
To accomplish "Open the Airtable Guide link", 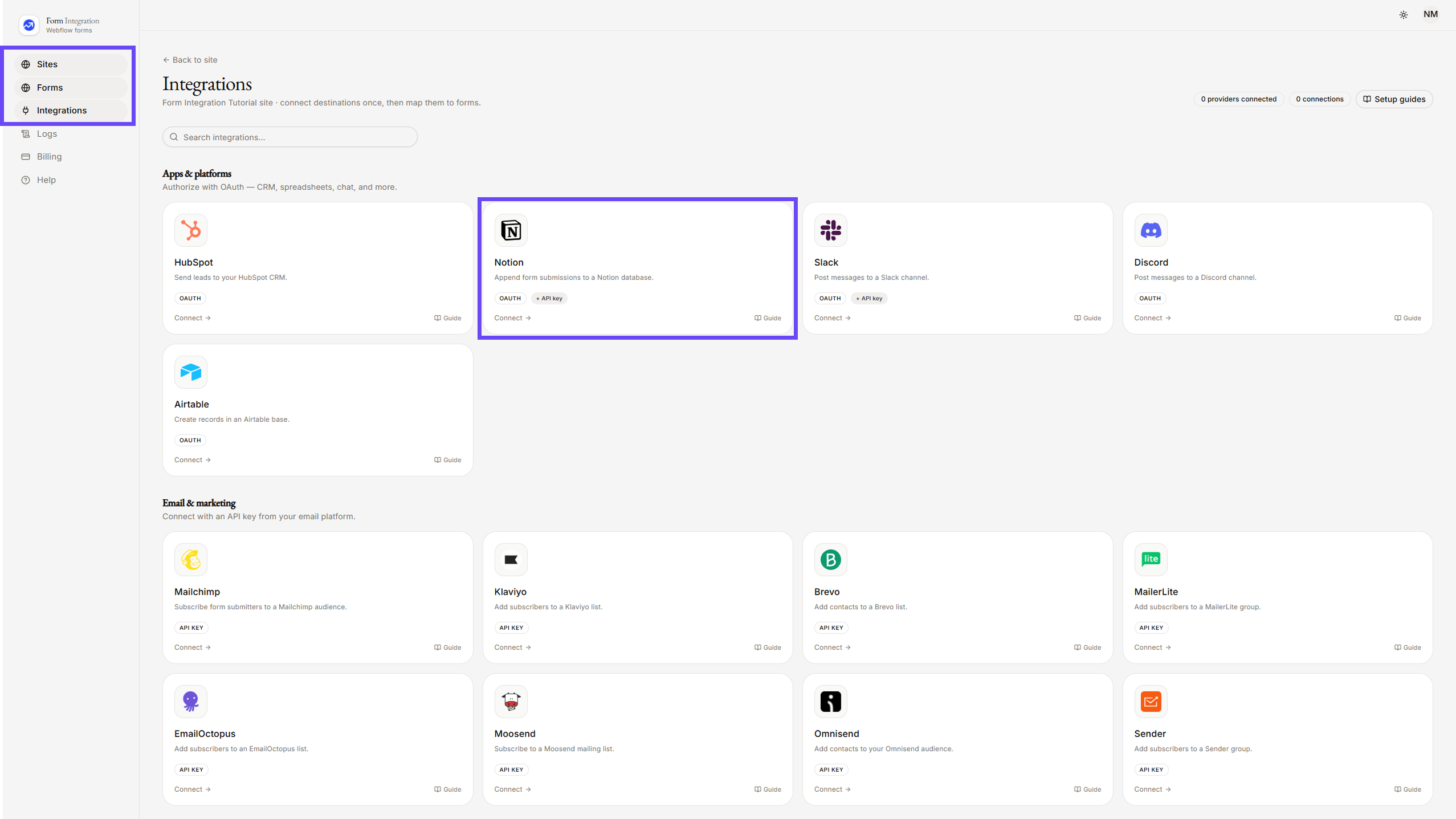I will coord(447,460).
